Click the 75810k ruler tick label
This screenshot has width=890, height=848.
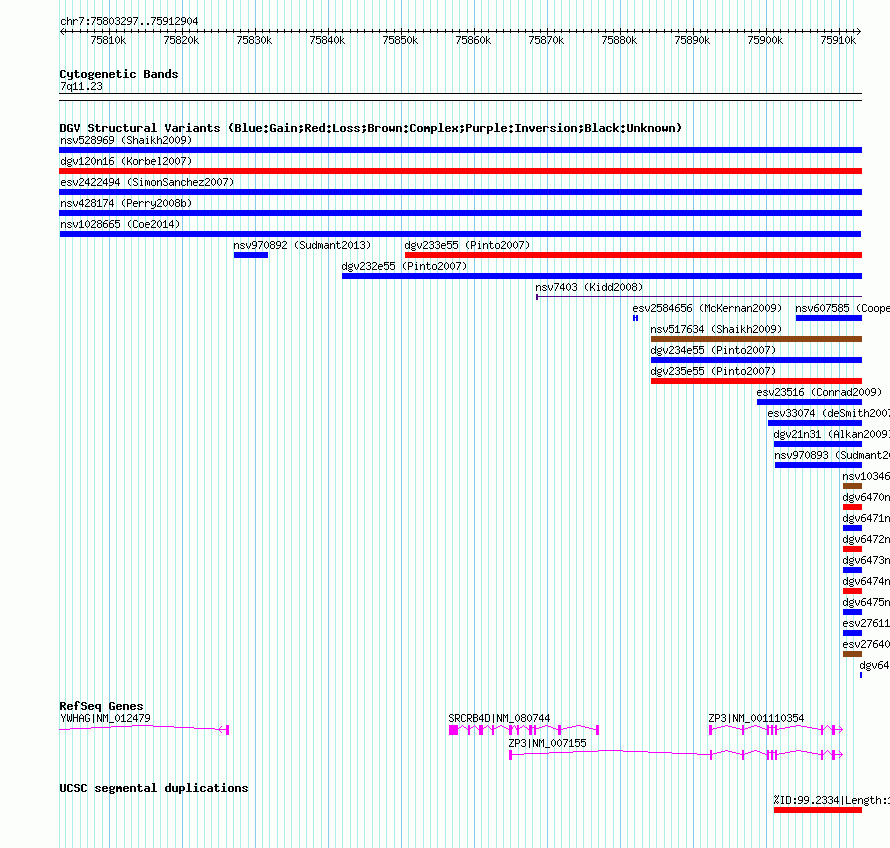[108, 40]
